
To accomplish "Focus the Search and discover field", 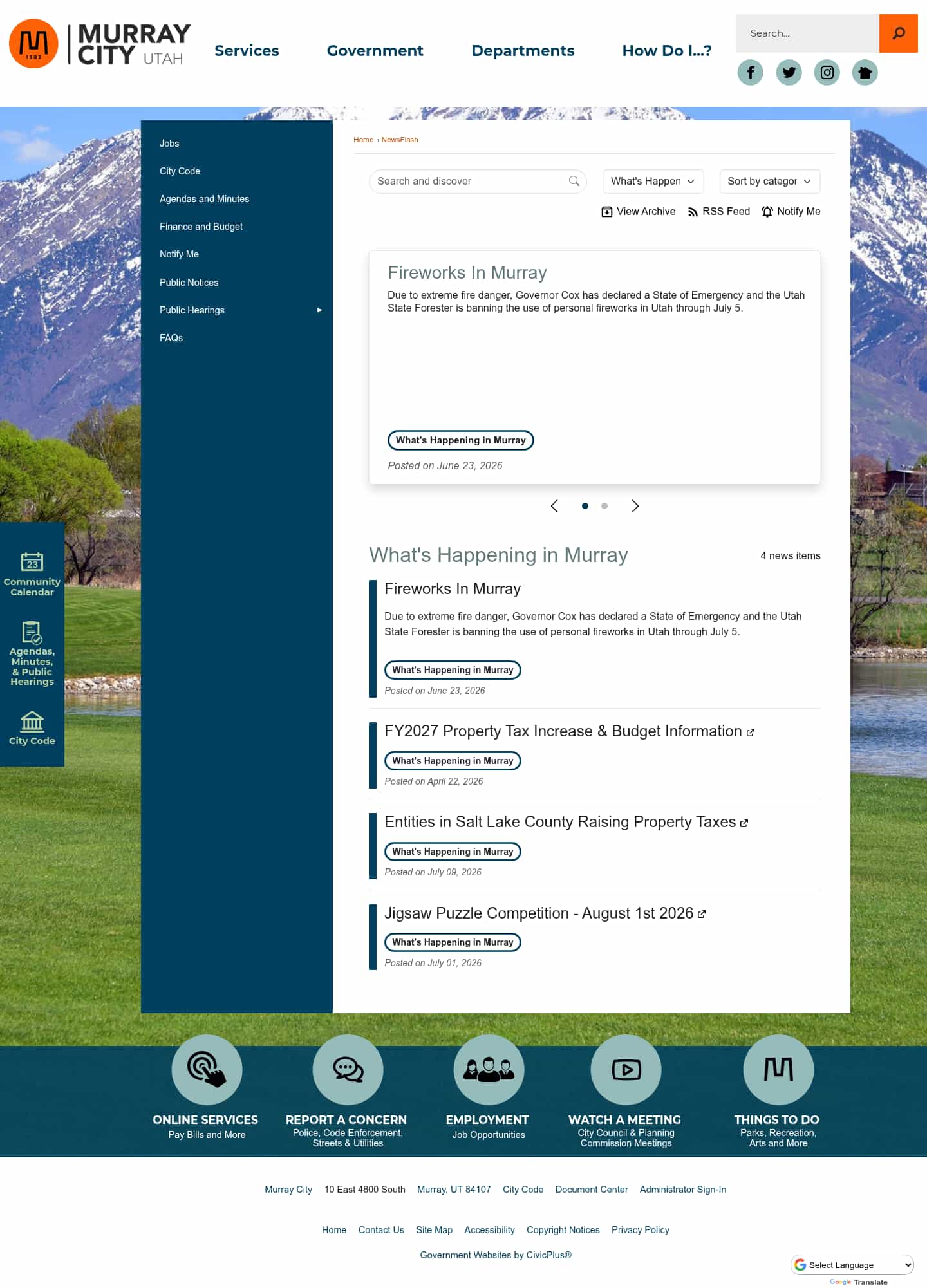I will pos(478,181).
